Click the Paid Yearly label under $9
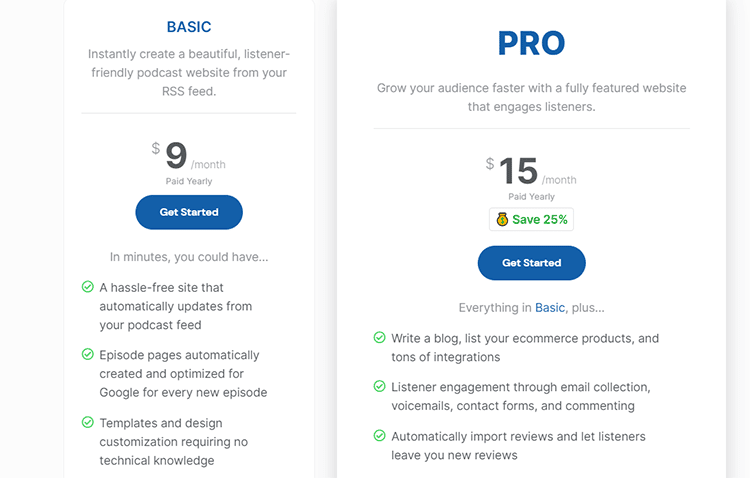Image resolution: width=750 pixels, height=478 pixels. coord(189,181)
